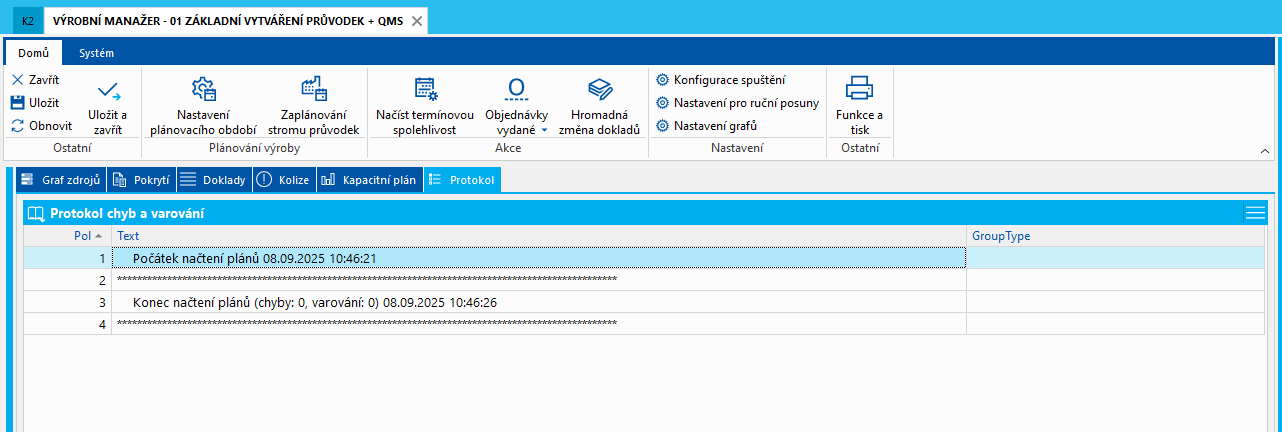Open Hromadná změna dokladů

coord(599,107)
